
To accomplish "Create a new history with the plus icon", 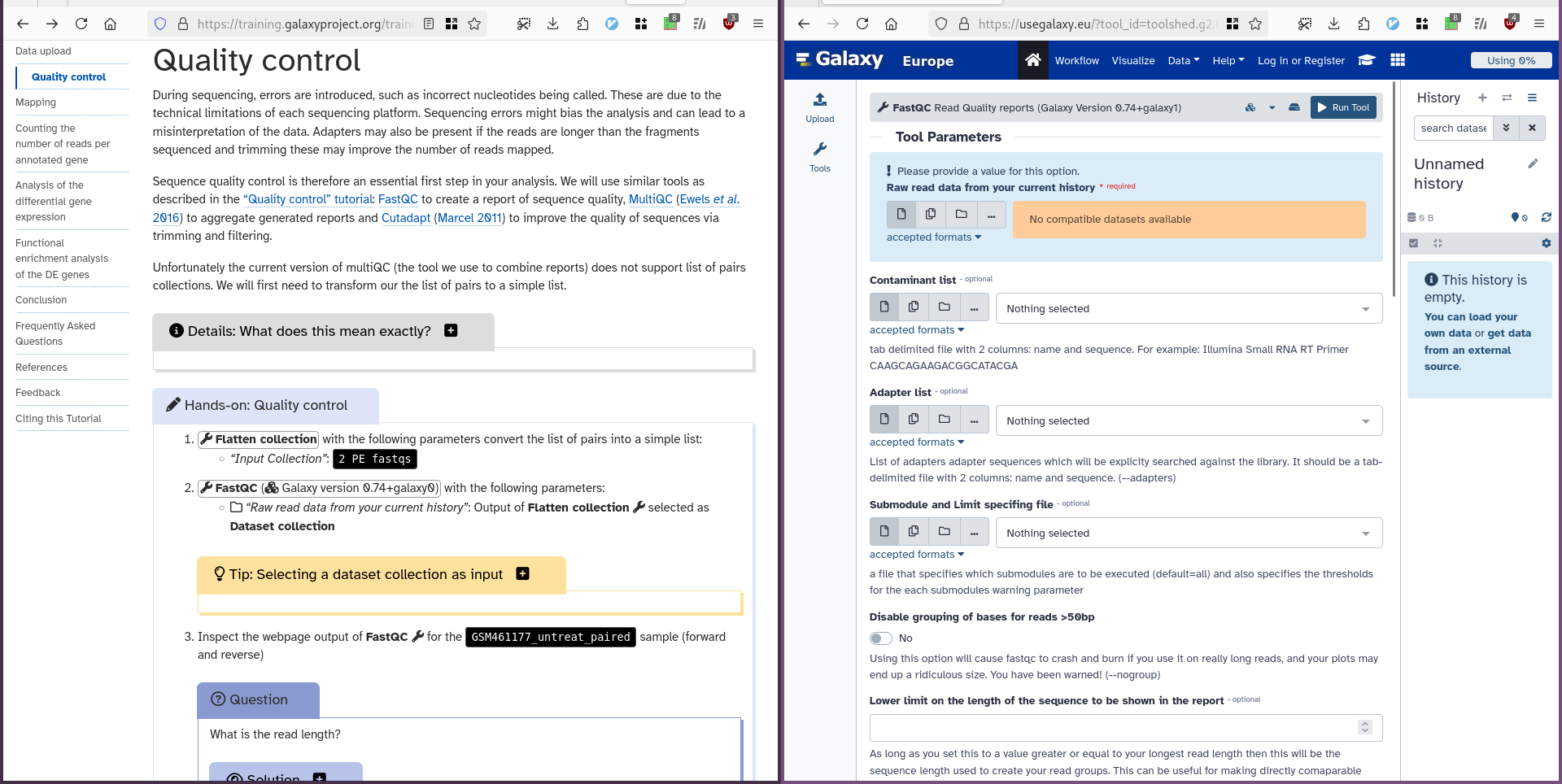I will tap(1482, 98).
